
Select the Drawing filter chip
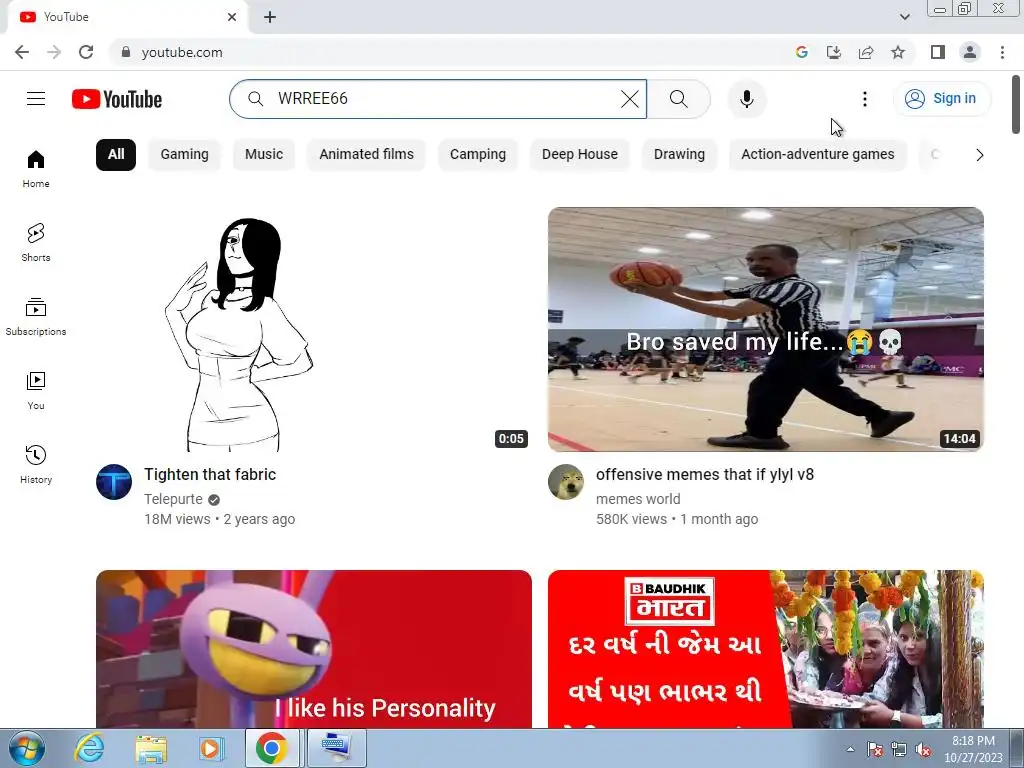click(679, 155)
